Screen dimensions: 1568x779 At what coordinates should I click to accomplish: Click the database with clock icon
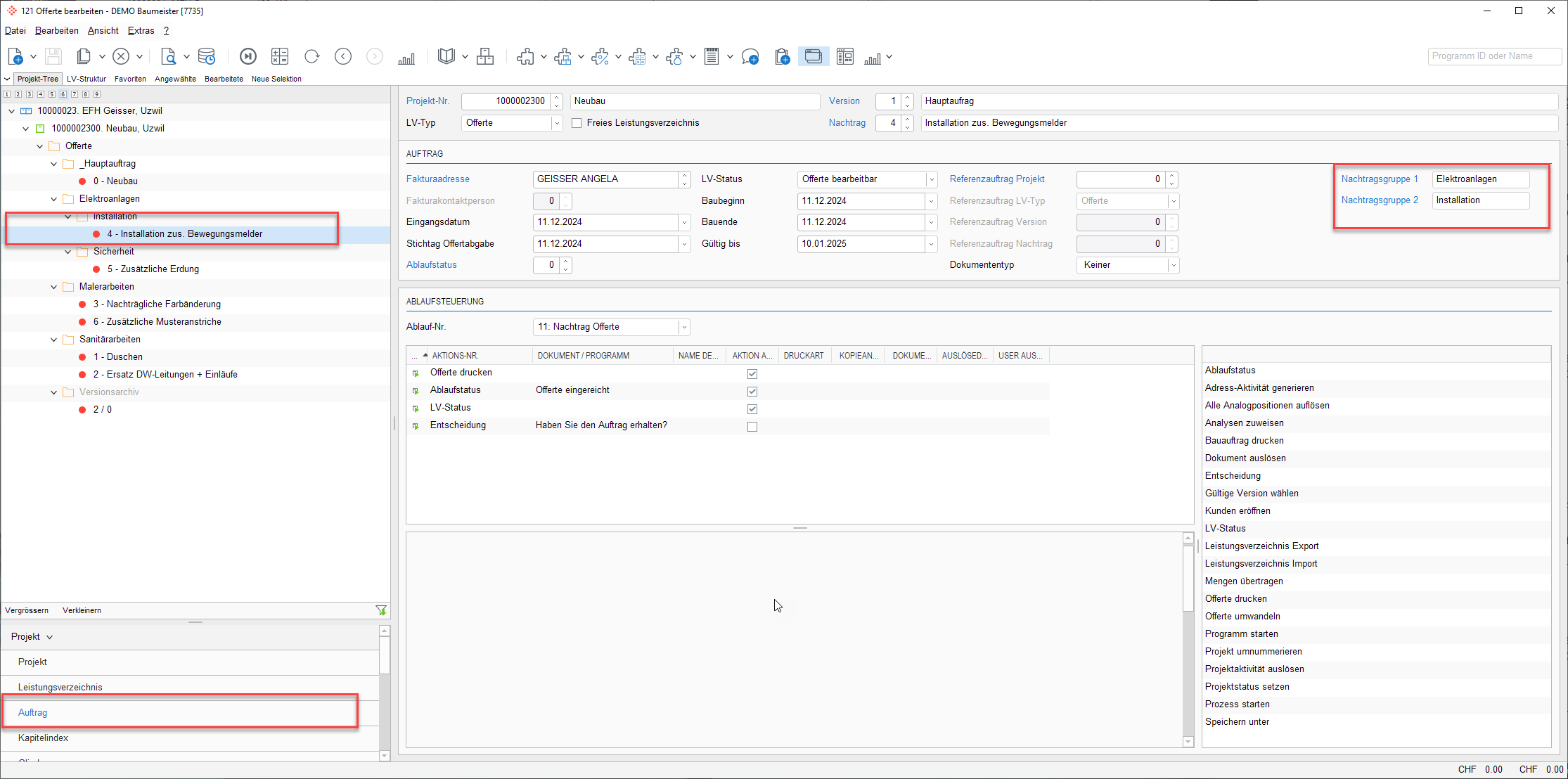pyautogui.click(x=207, y=56)
